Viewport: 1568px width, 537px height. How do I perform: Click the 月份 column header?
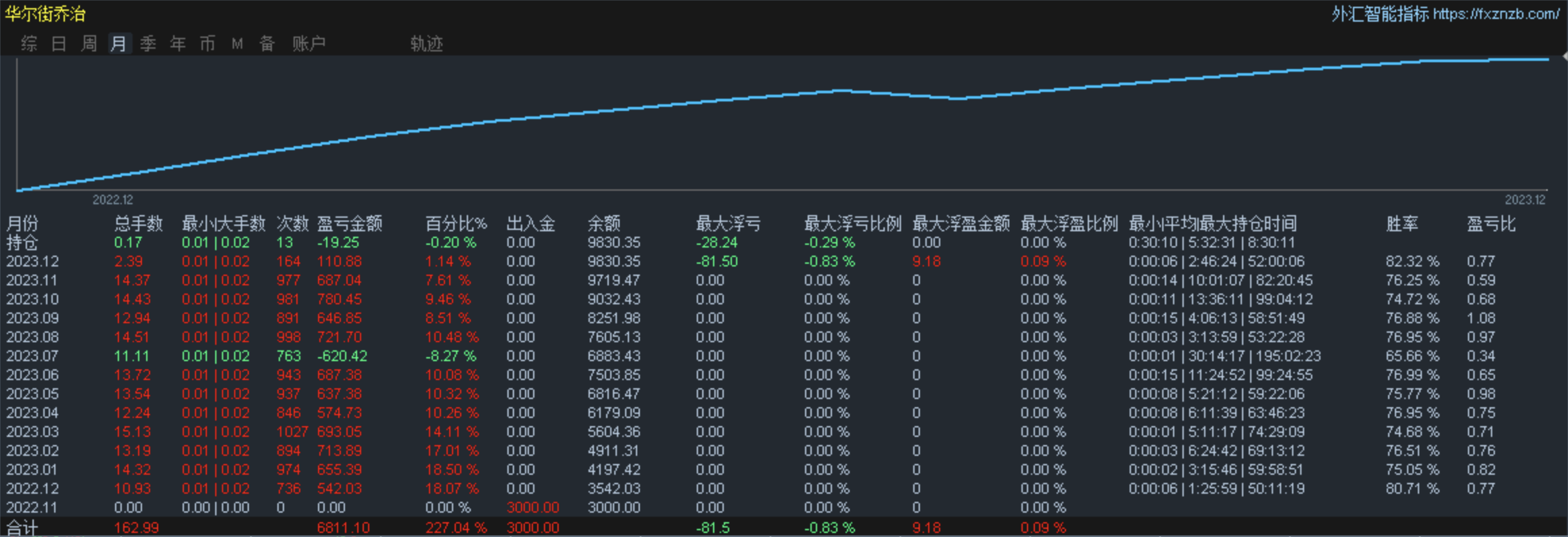tap(22, 223)
